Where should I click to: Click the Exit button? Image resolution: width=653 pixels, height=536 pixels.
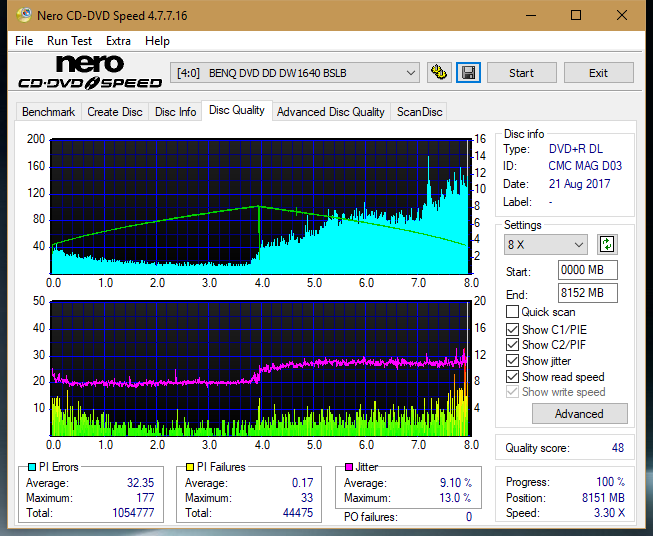pos(598,73)
